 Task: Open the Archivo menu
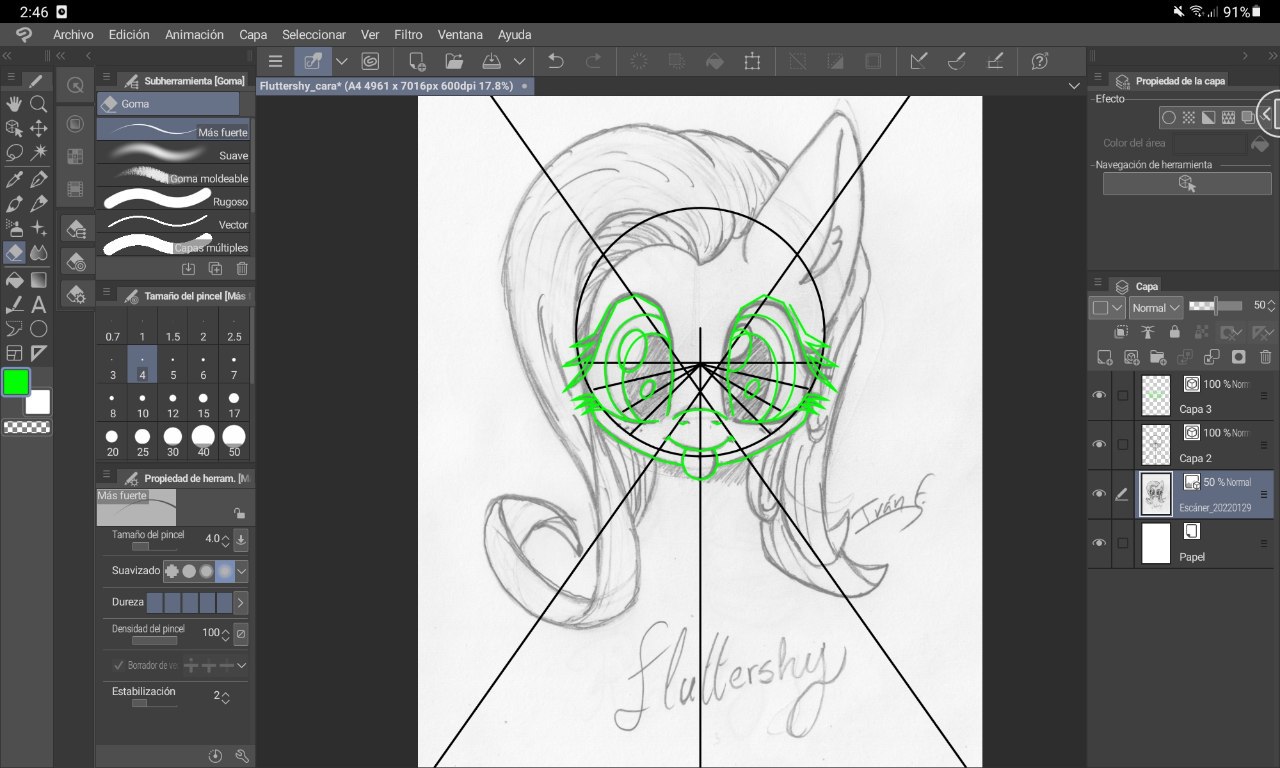(x=73, y=34)
